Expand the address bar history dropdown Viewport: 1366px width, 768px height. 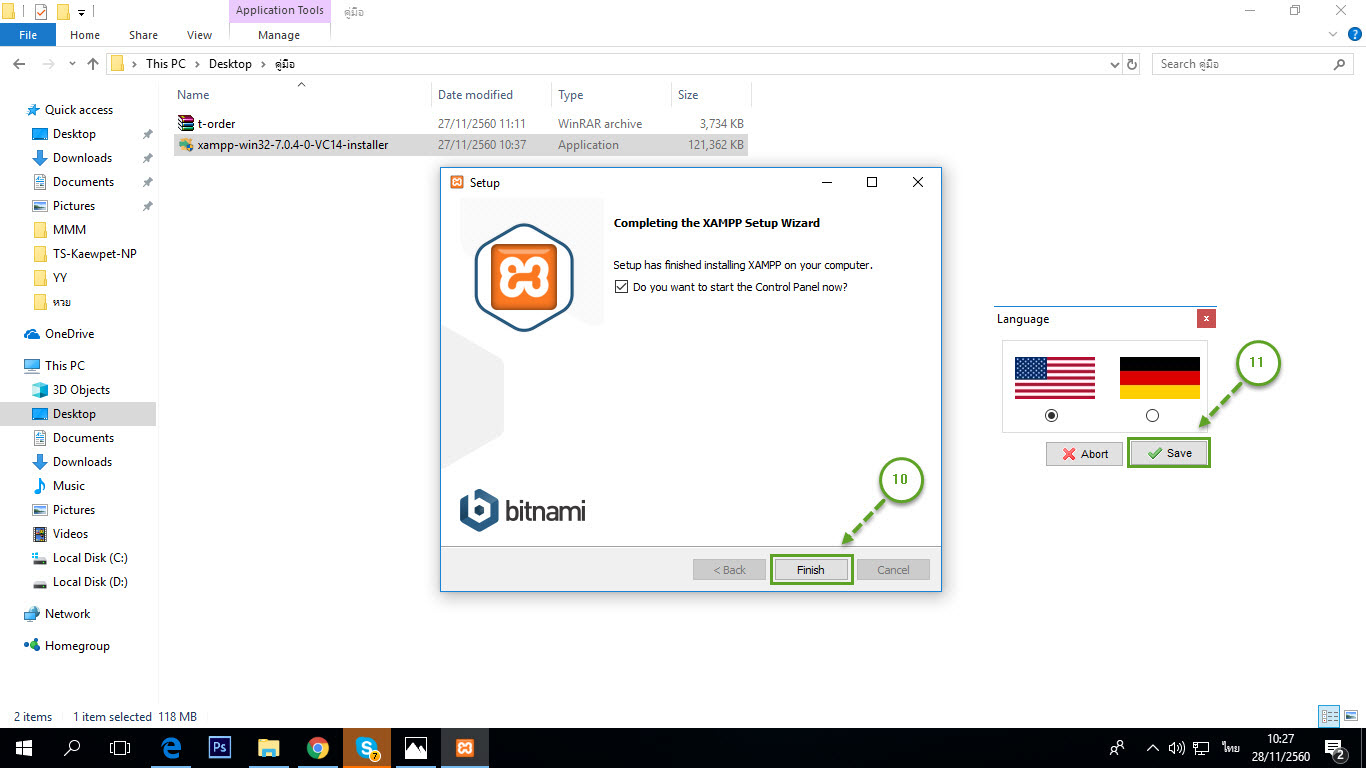pos(1115,64)
